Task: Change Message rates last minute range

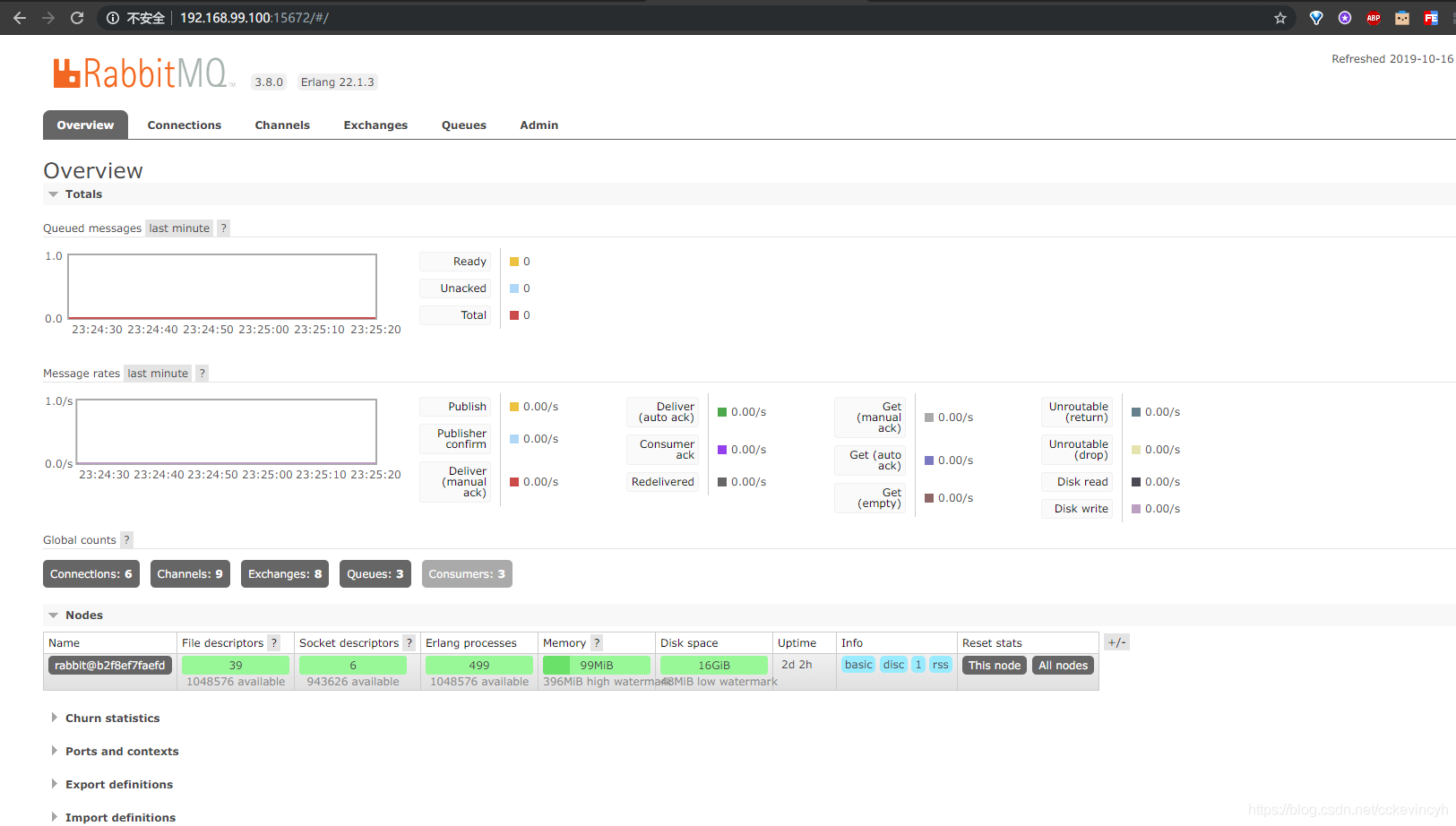Action: [x=158, y=374]
